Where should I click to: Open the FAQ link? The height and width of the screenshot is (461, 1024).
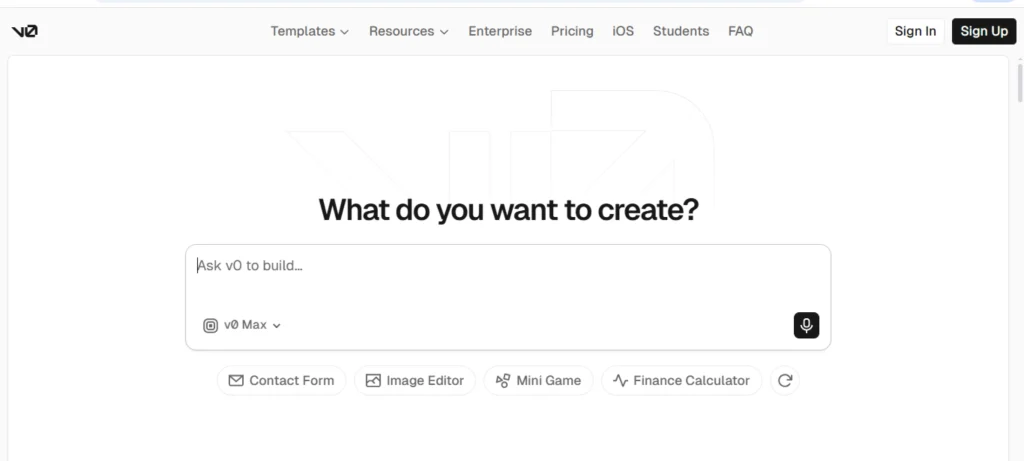[740, 31]
